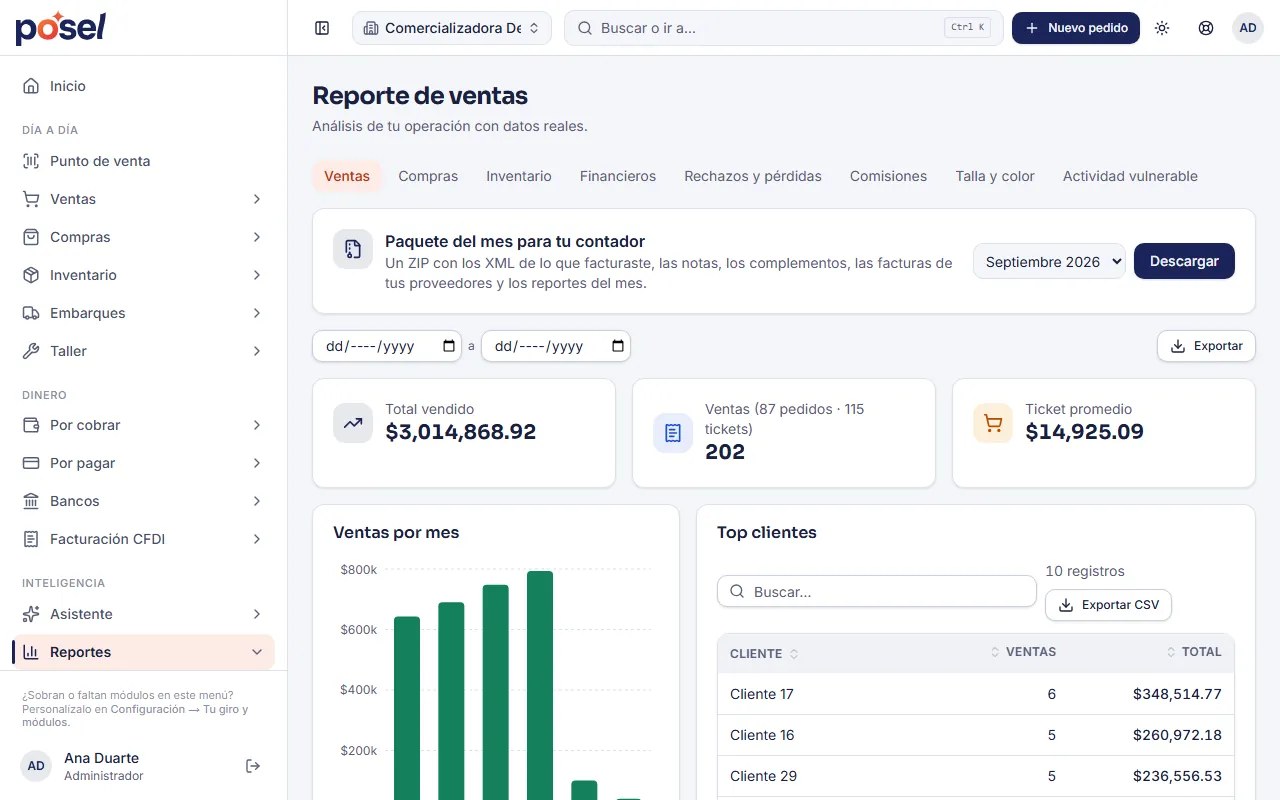Image resolution: width=1280 pixels, height=800 pixels.
Task: Click the Posel logo
Action: [x=60, y=28]
